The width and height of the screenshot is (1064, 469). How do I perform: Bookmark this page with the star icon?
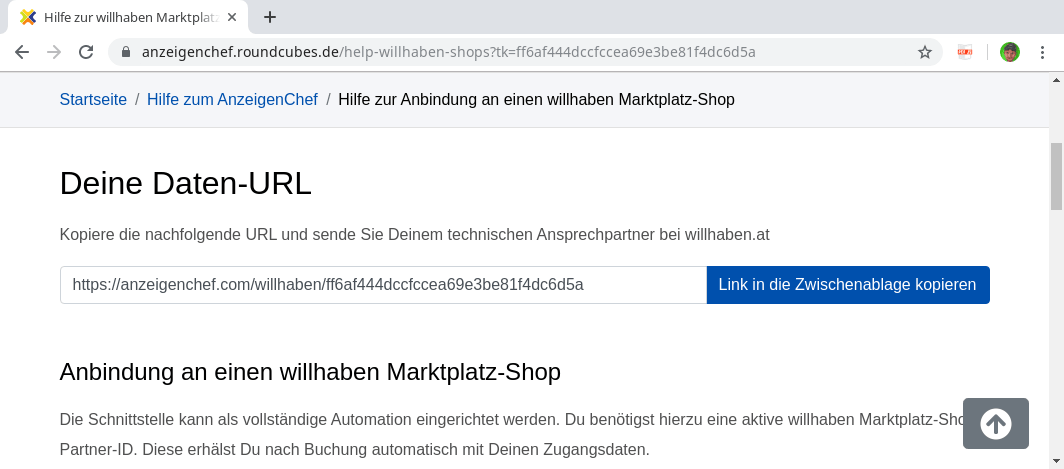point(925,52)
